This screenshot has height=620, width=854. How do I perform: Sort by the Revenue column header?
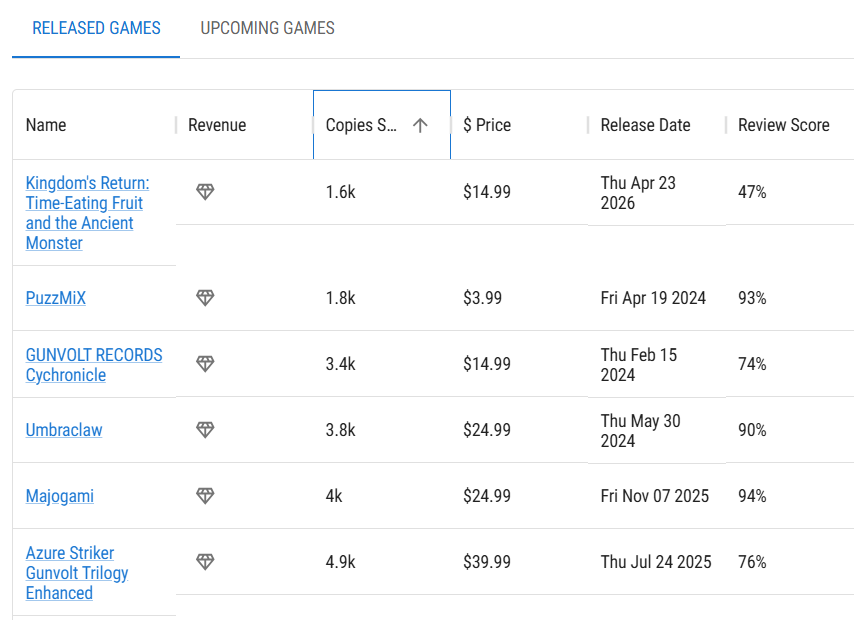[217, 125]
